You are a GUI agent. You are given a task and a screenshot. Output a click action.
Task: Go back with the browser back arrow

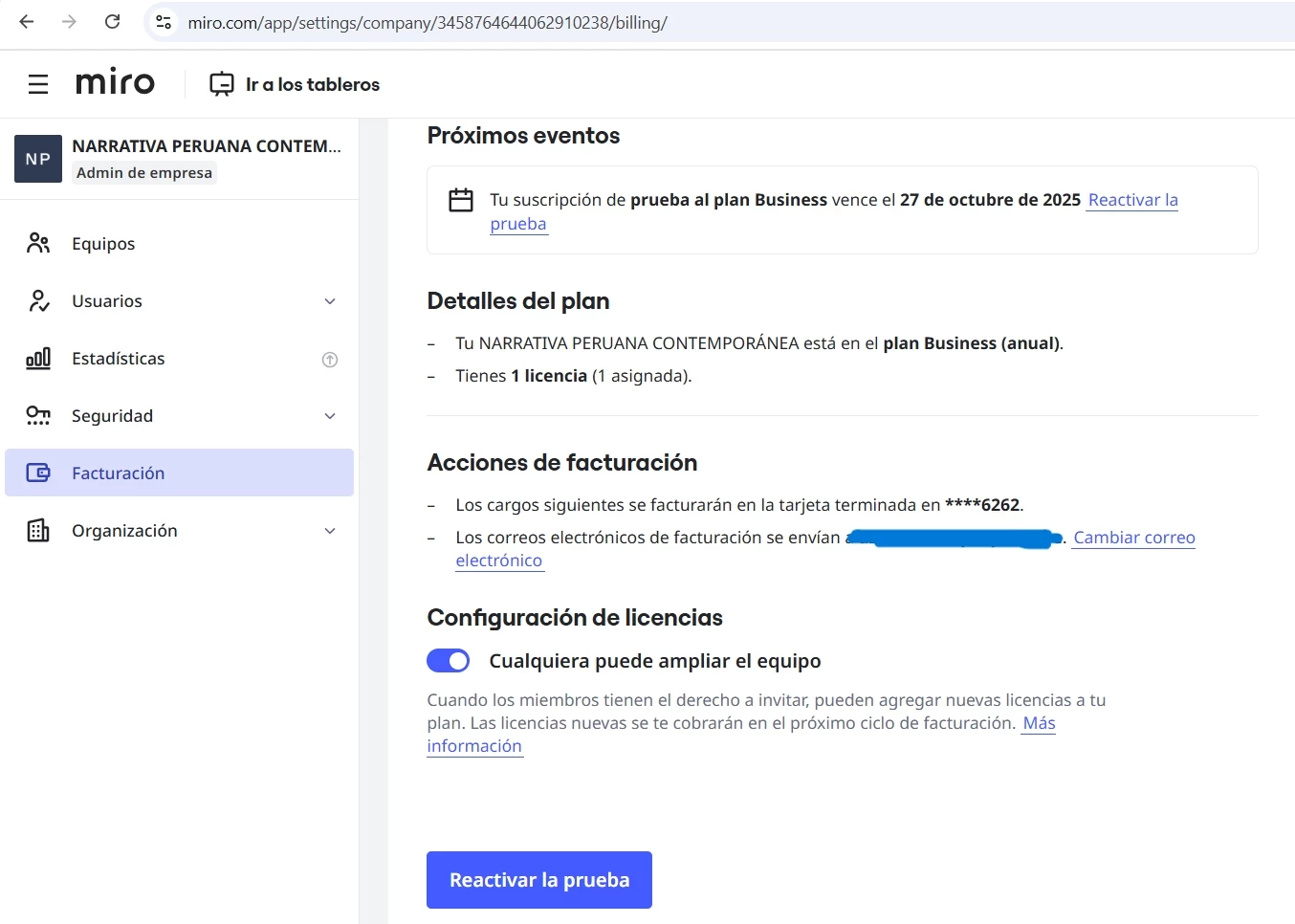tap(27, 21)
